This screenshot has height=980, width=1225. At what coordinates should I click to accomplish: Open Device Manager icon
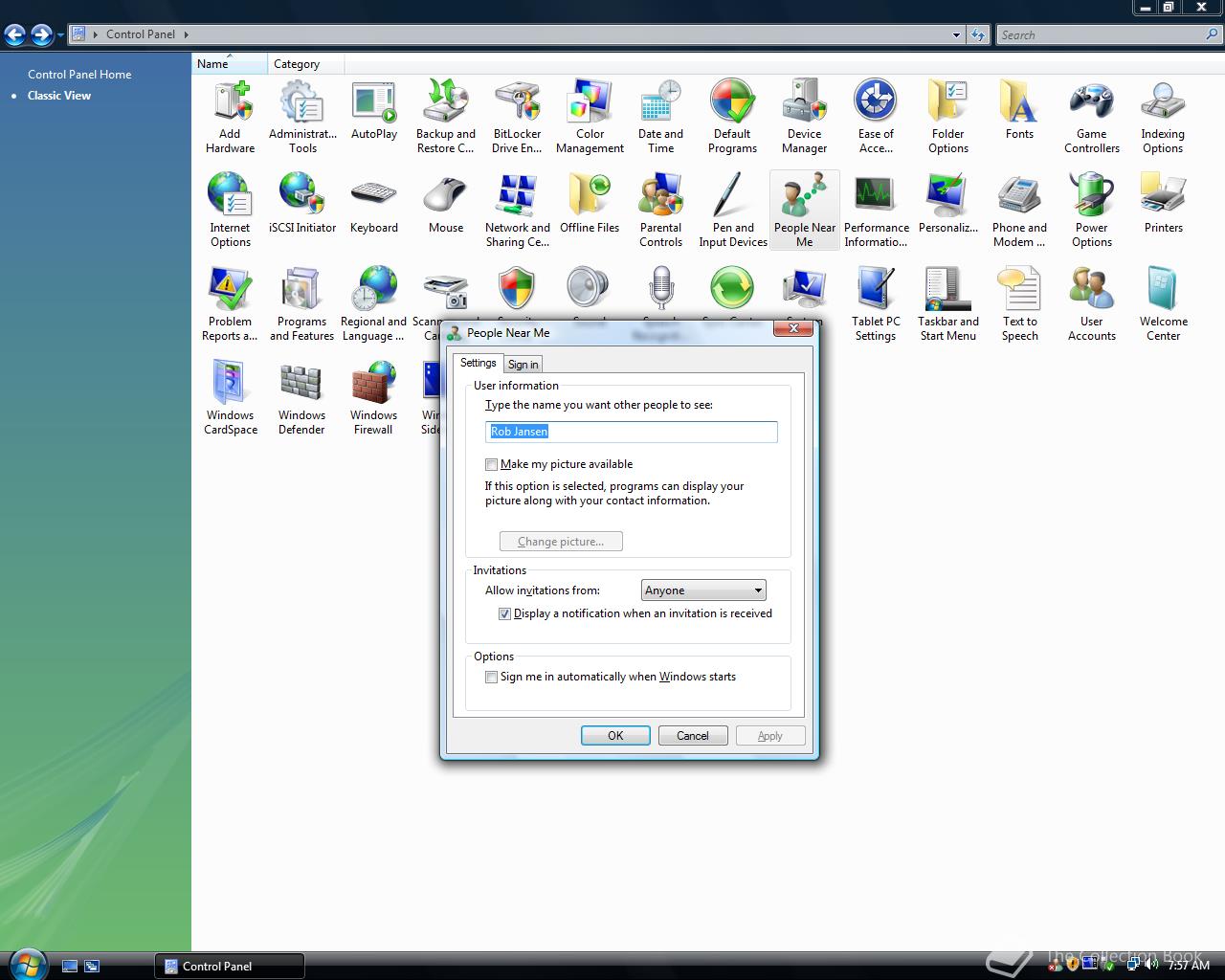(804, 117)
